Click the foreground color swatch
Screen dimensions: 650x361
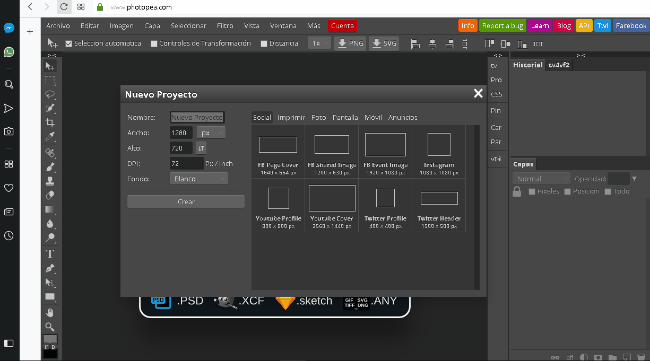[x=50, y=339]
